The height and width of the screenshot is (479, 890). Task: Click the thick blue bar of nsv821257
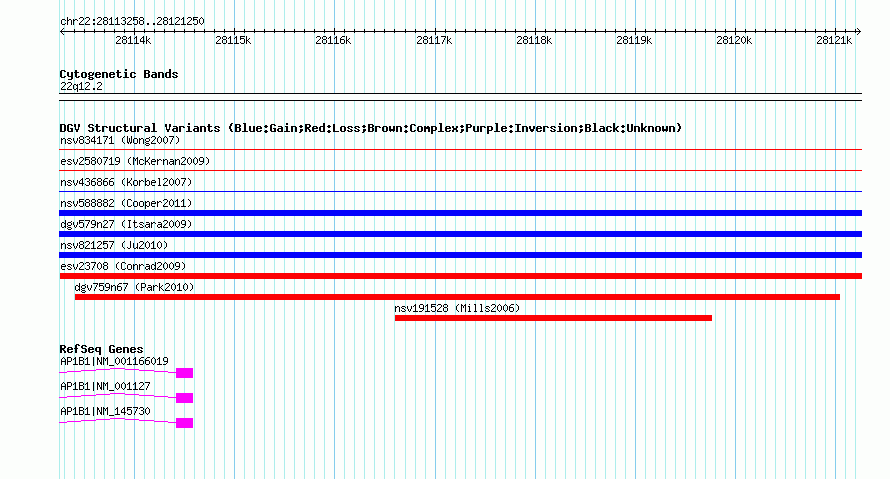point(460,255)
